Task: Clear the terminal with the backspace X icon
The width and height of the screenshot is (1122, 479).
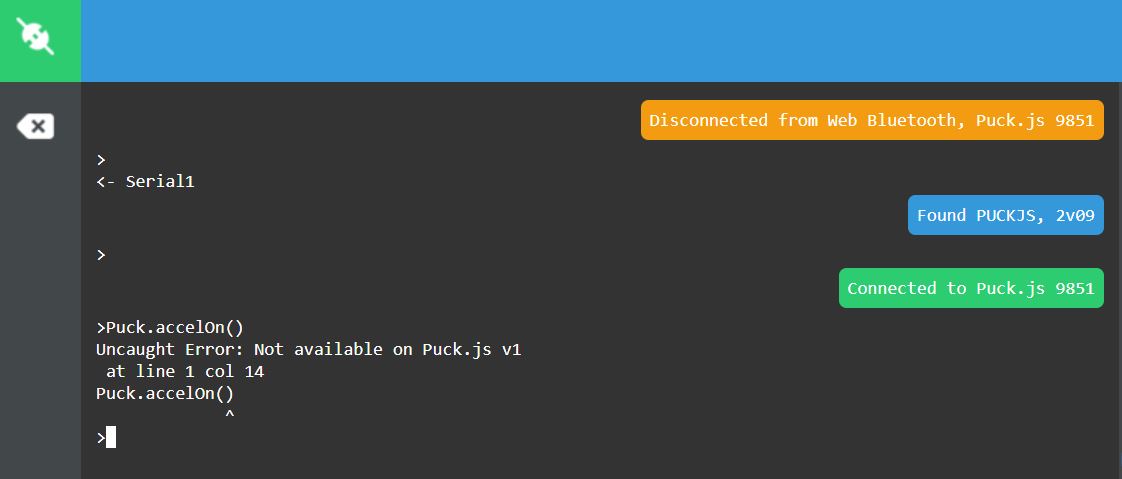Action: 35,127
